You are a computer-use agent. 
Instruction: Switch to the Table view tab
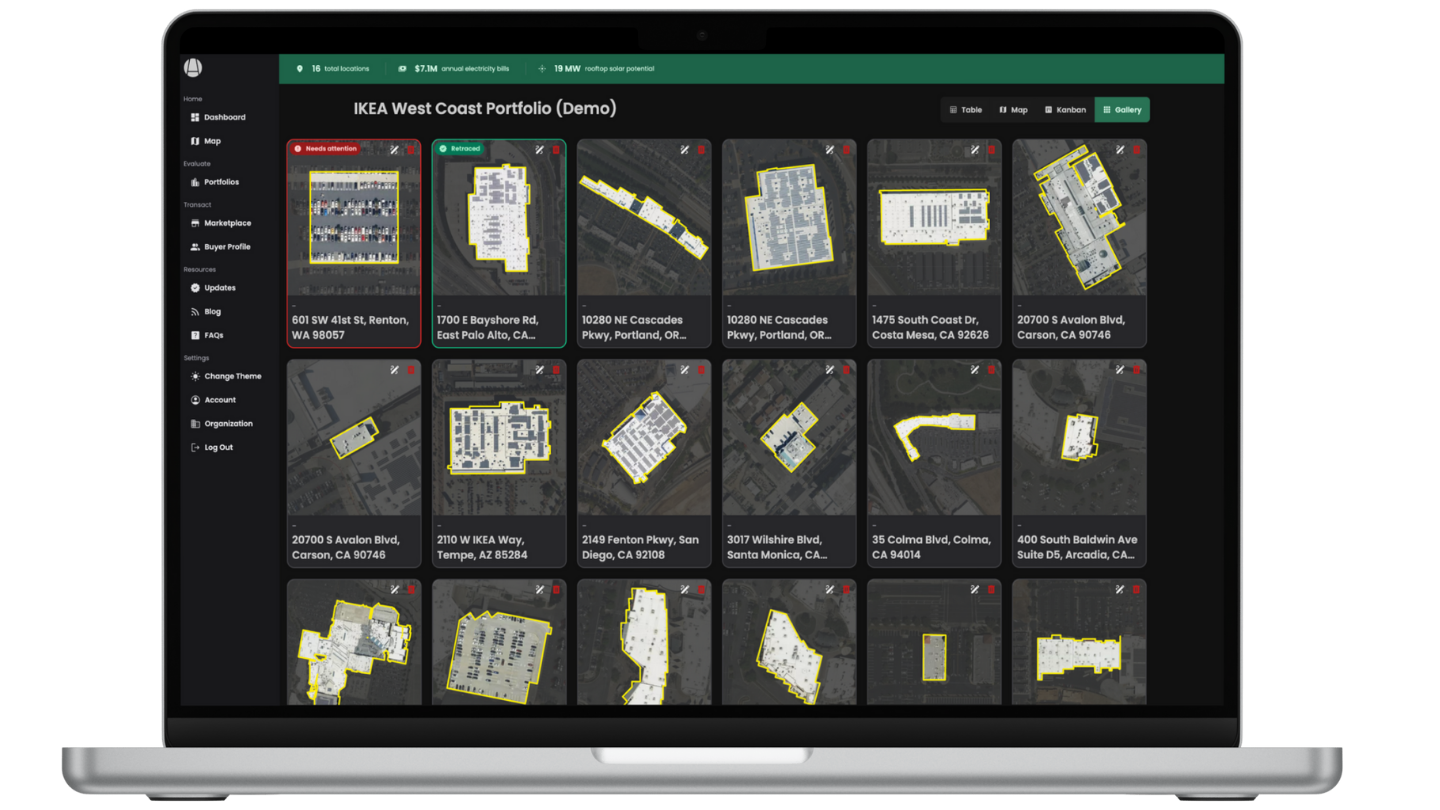click(965, 110)
